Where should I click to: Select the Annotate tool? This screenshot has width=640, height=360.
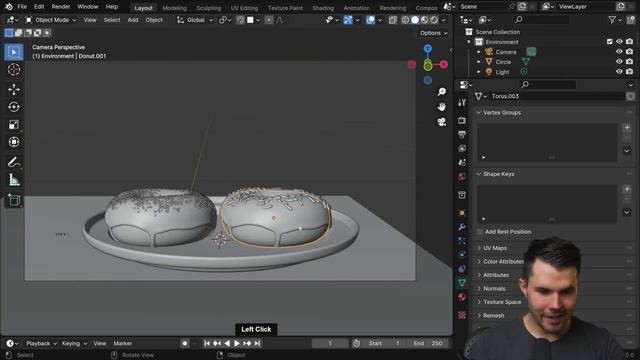14,162
